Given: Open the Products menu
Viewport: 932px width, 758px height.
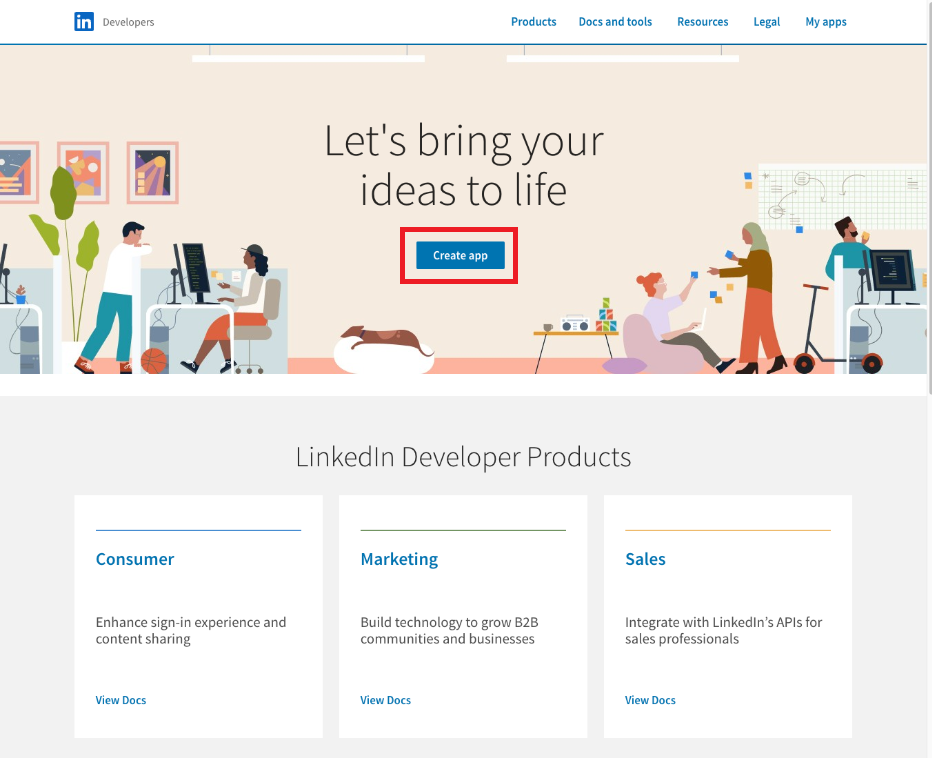Looking at the screenshot, I should [533, 22].
